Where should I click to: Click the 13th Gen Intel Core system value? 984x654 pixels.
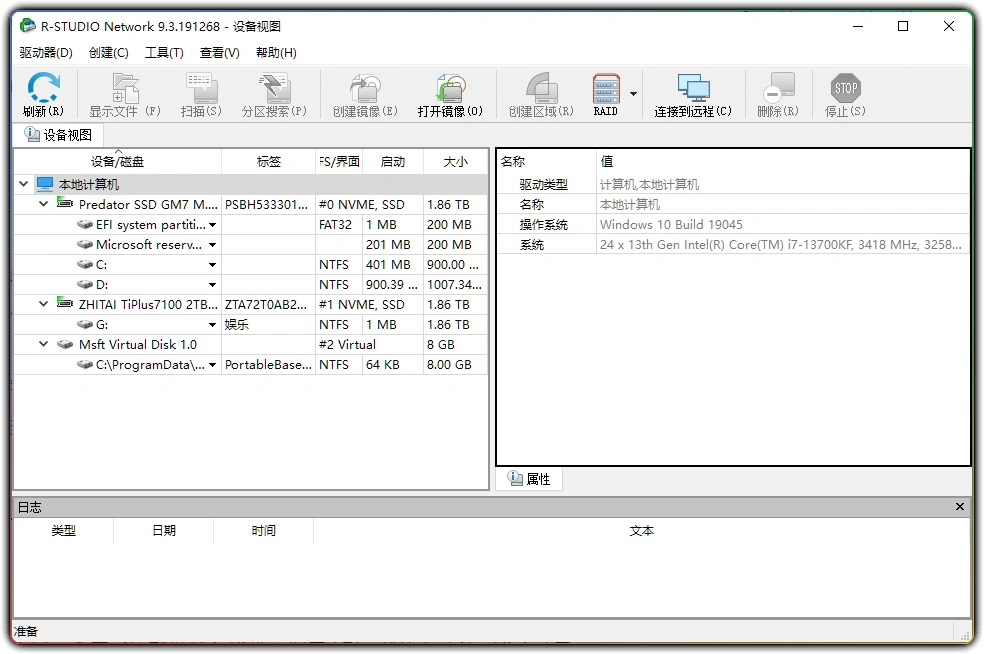(x=781, y=245)
